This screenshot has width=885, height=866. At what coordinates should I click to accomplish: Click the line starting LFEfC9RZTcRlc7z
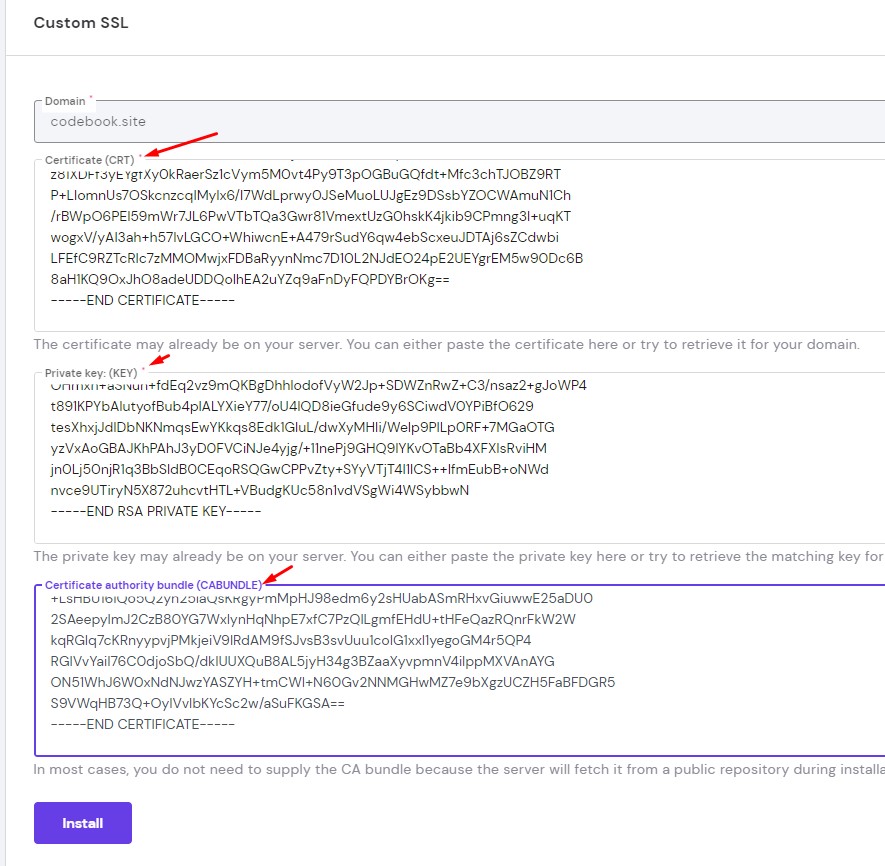coord(317,259)
